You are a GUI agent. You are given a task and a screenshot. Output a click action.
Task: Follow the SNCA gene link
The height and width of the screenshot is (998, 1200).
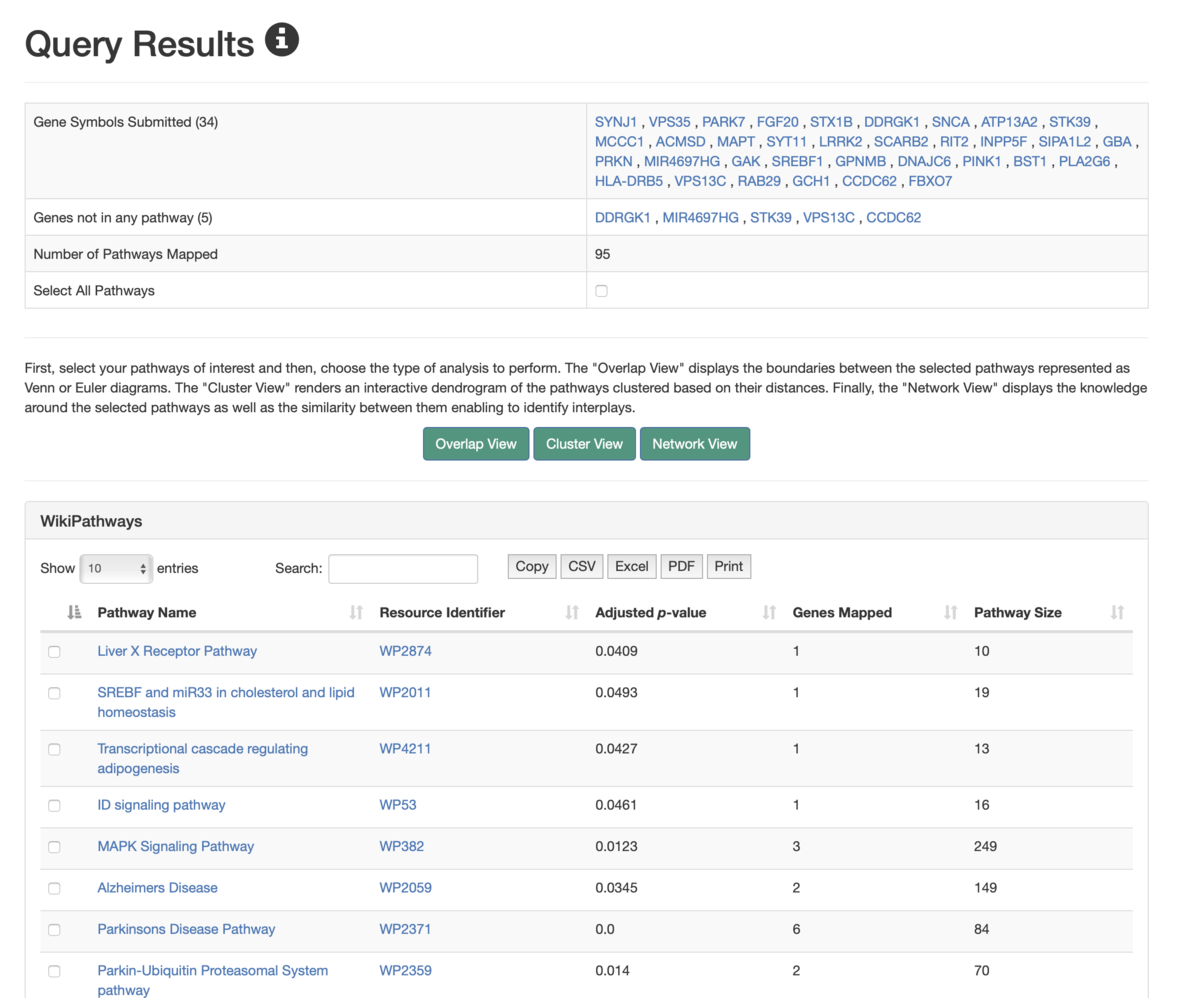[951, 122]
